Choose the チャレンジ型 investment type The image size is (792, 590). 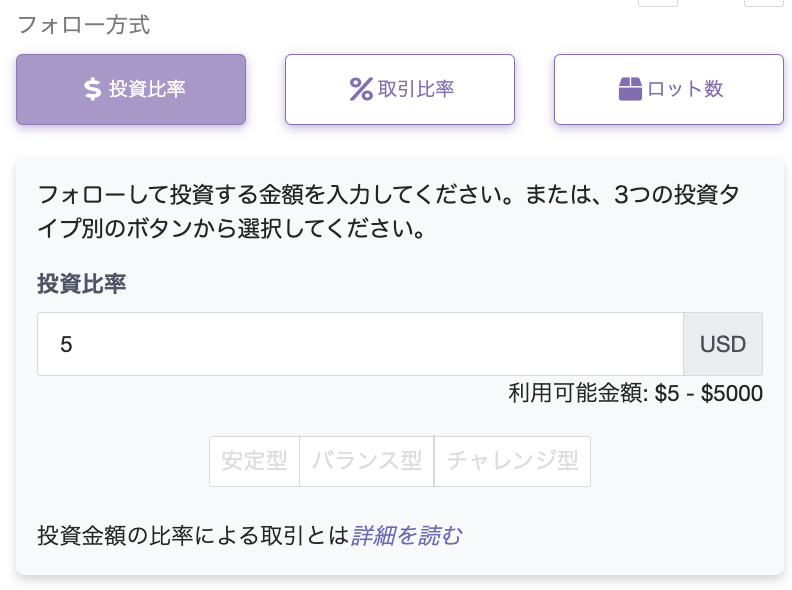512,461
